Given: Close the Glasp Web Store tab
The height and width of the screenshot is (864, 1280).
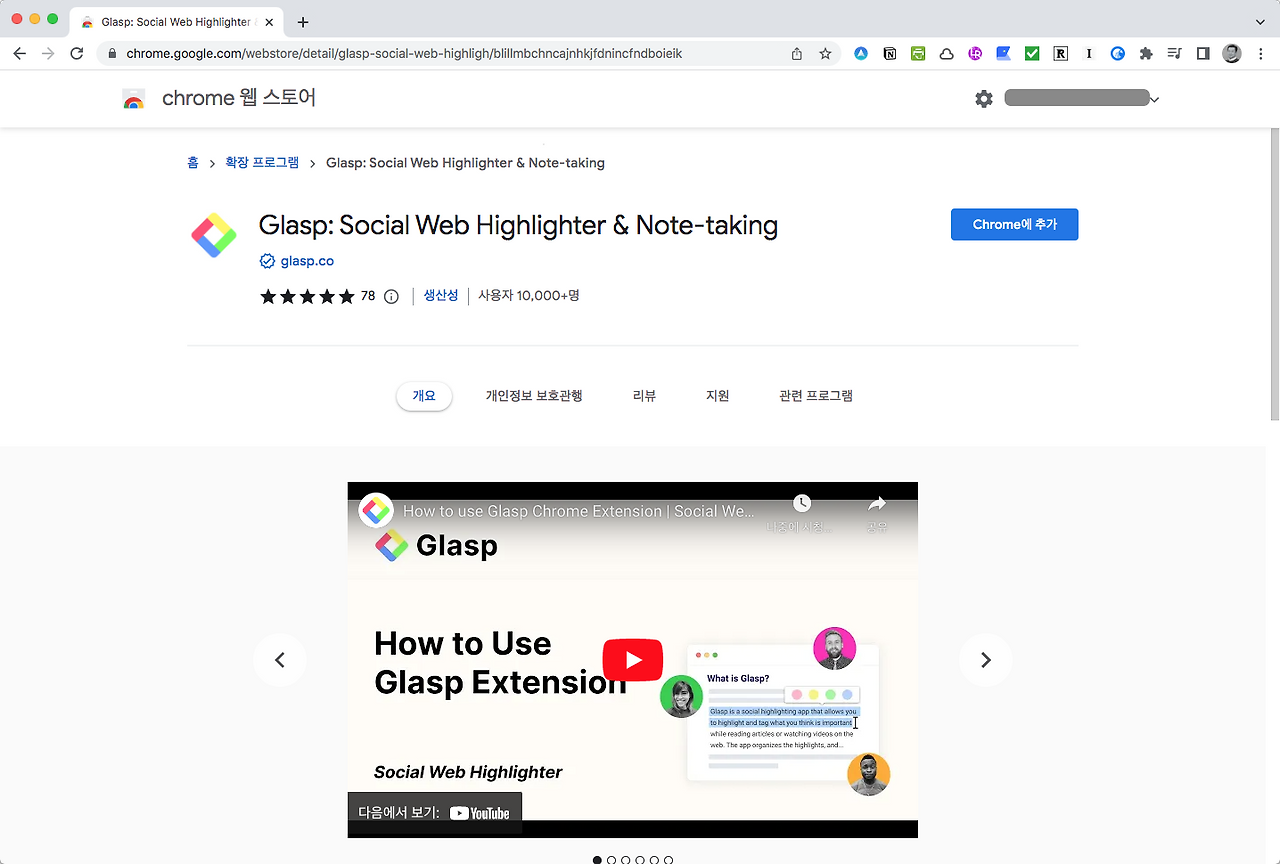Looking at the screenshot, I should [270, 22].
